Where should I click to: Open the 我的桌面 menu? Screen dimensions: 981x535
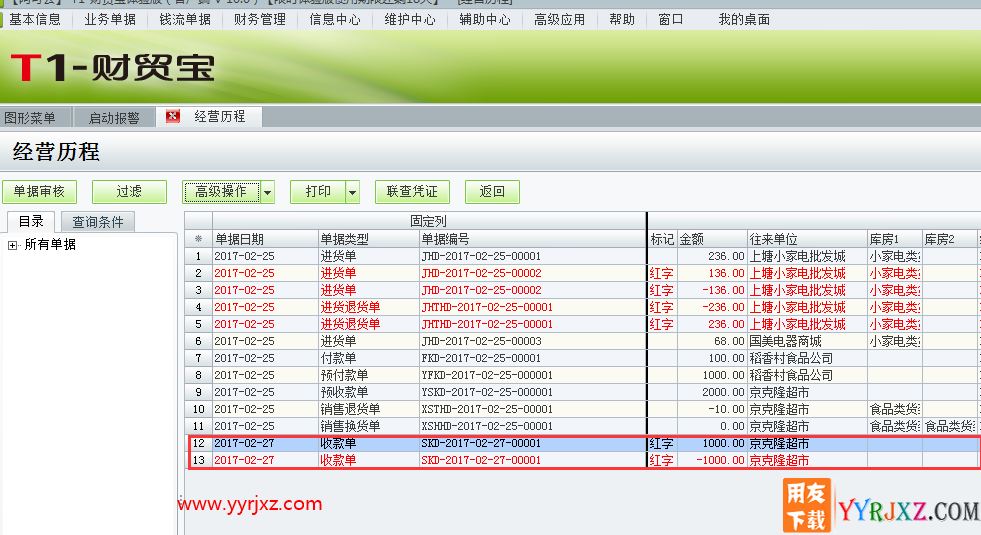click(x=745, y=19)
